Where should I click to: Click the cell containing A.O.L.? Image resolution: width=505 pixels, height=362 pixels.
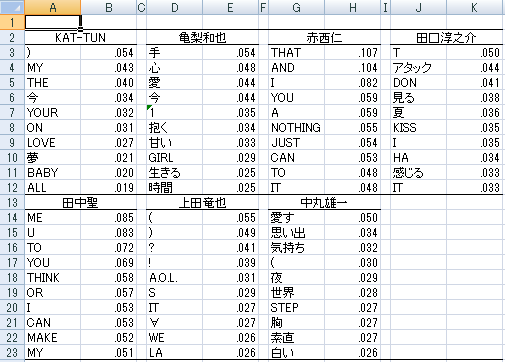(174, 277)
